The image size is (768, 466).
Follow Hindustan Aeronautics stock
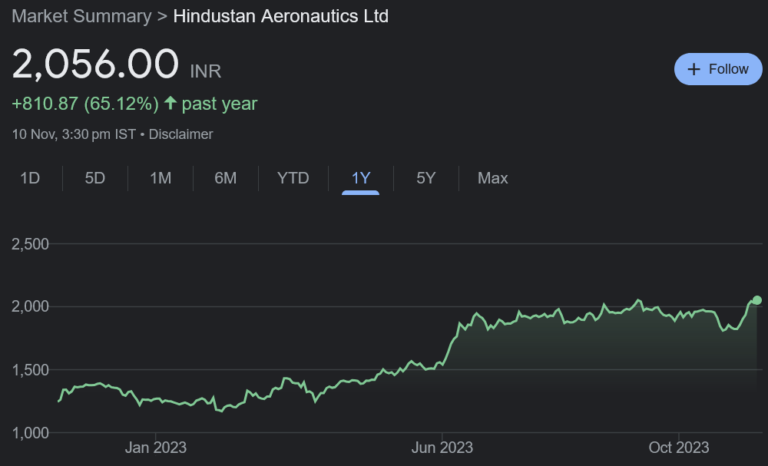click(x=718, y=69)
